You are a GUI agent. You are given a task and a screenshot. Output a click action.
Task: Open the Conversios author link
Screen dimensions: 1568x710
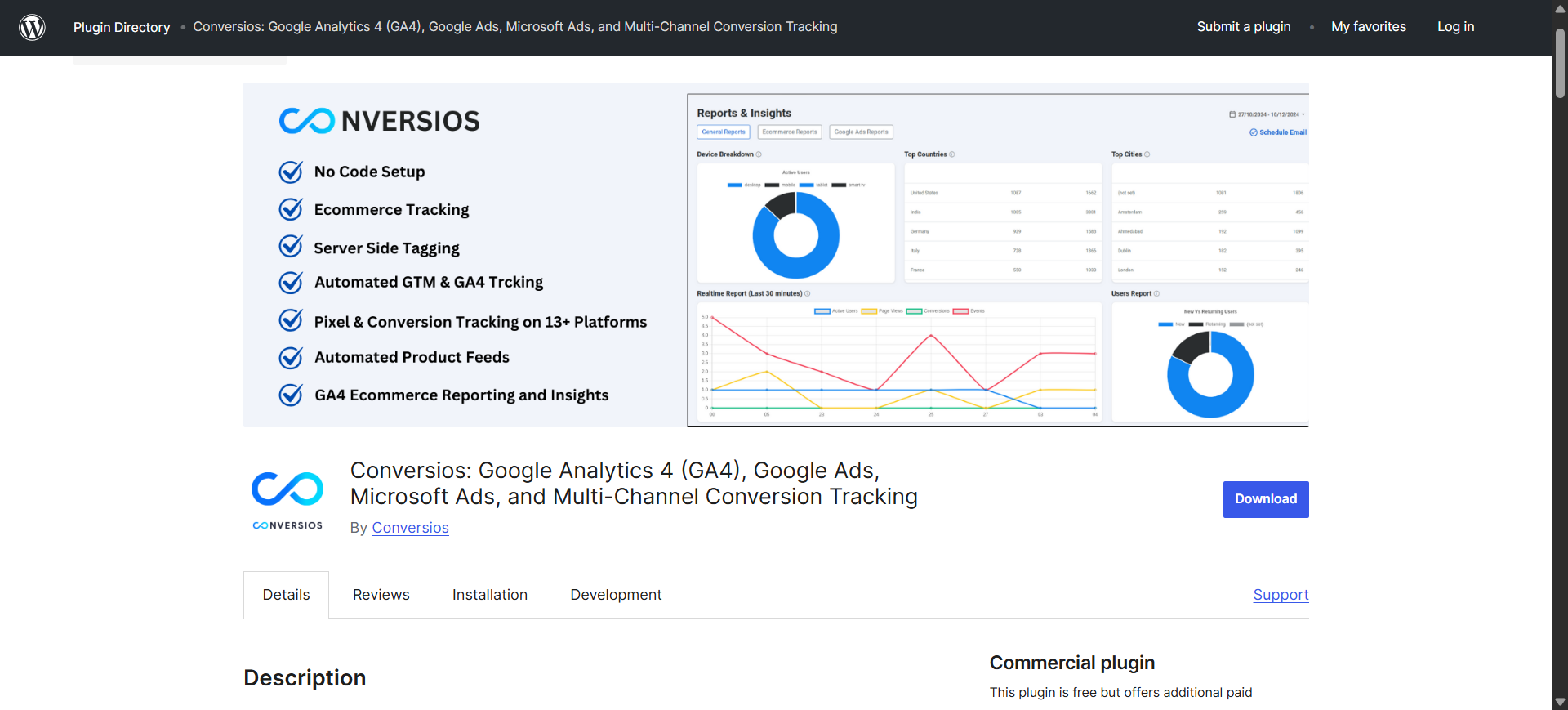(x=410, y=528)
